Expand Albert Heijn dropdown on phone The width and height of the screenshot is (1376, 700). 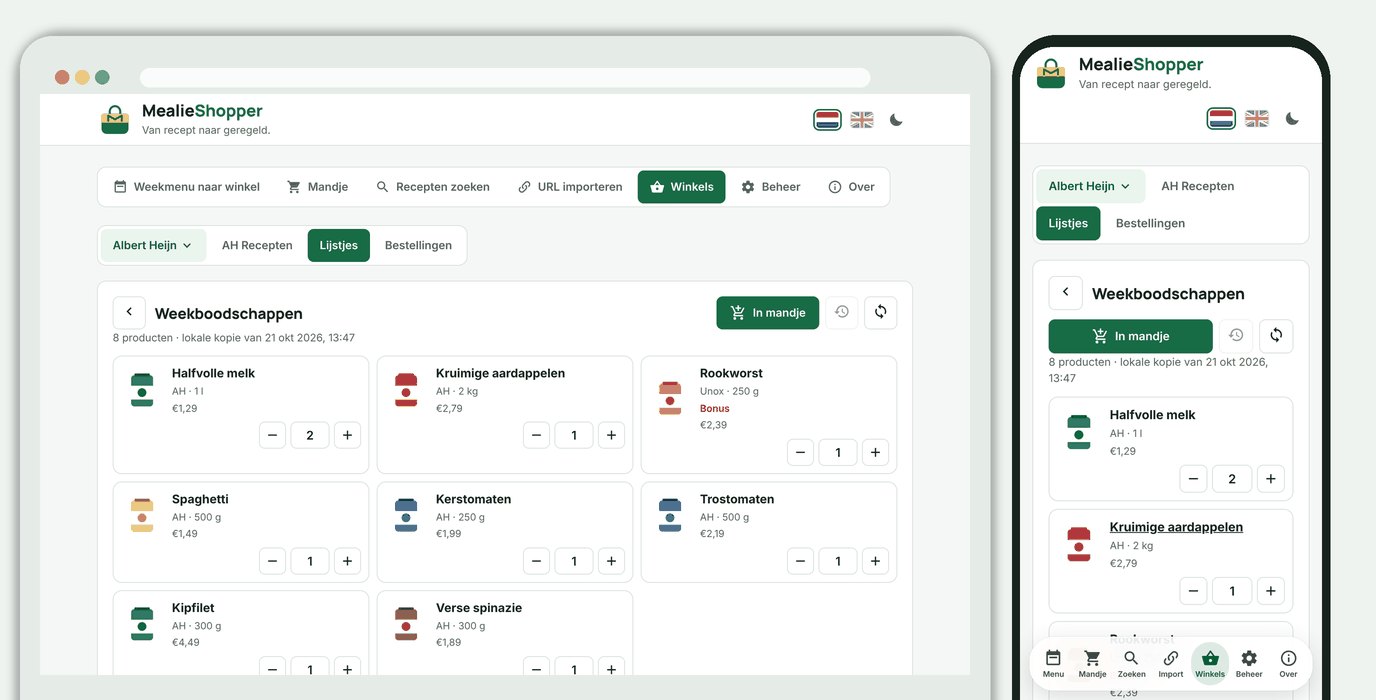[1089, 186]
